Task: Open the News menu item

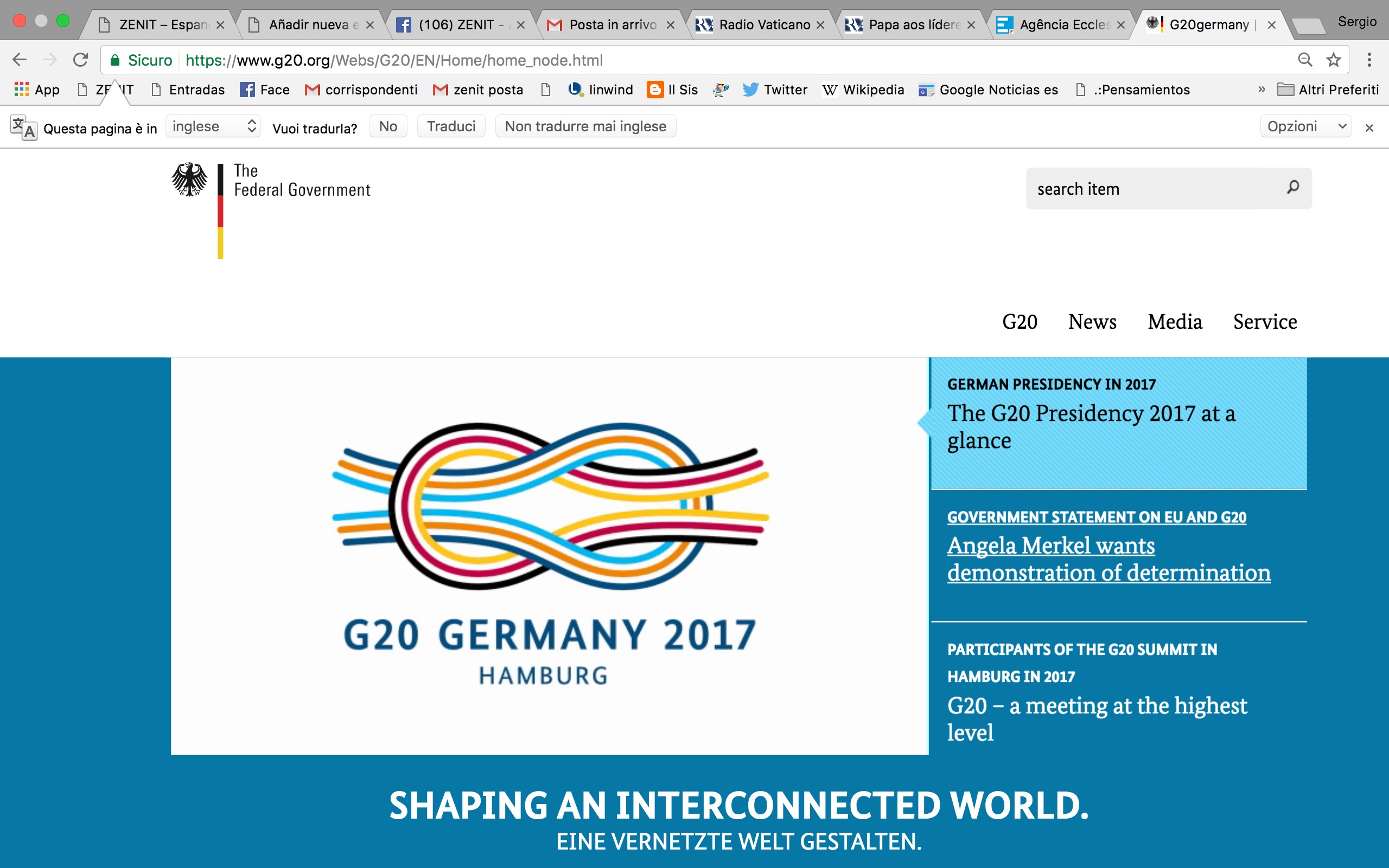Action: tap(1092, 322)
